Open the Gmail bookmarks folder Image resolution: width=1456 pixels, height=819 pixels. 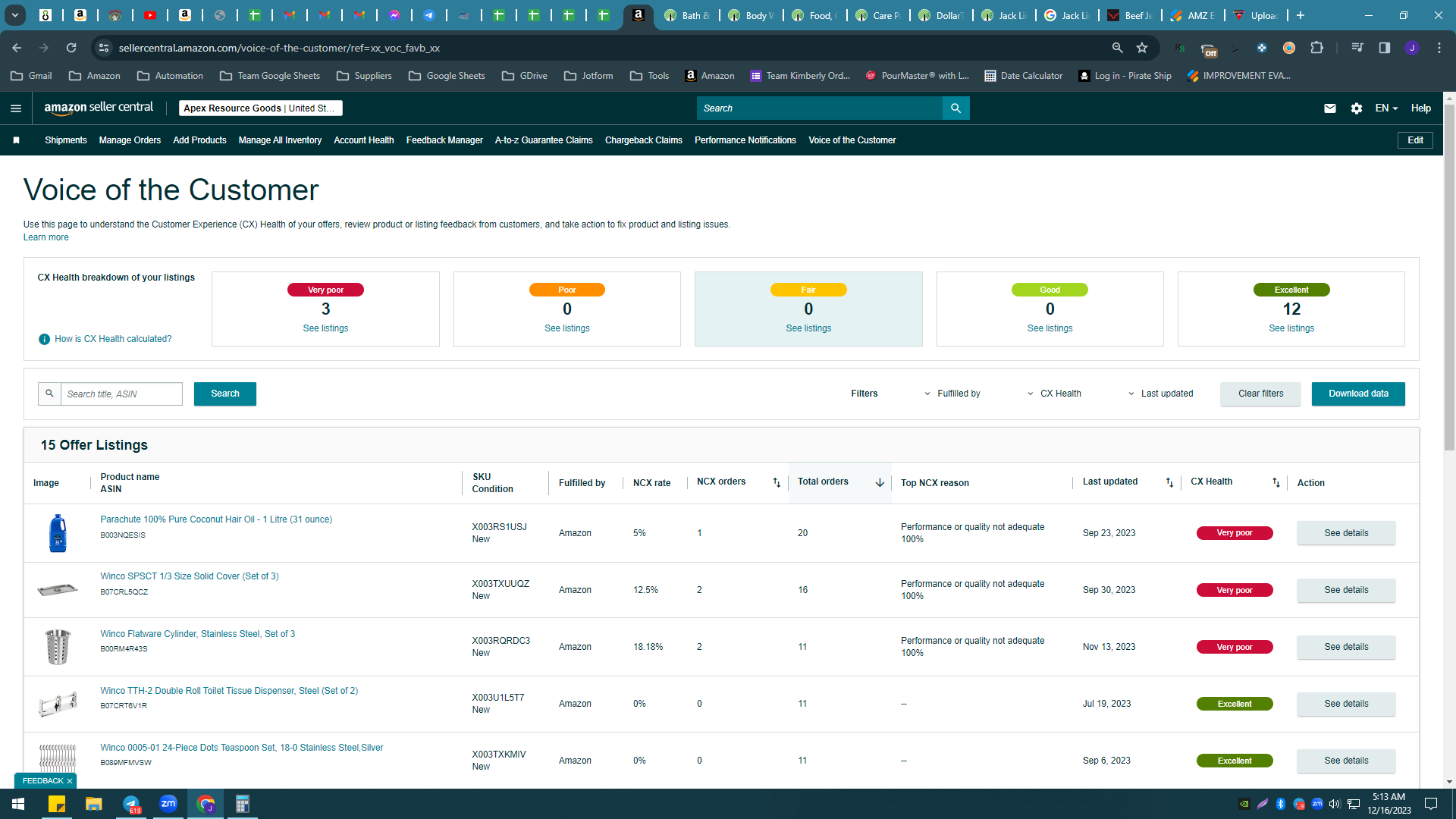tap(32, 76)
